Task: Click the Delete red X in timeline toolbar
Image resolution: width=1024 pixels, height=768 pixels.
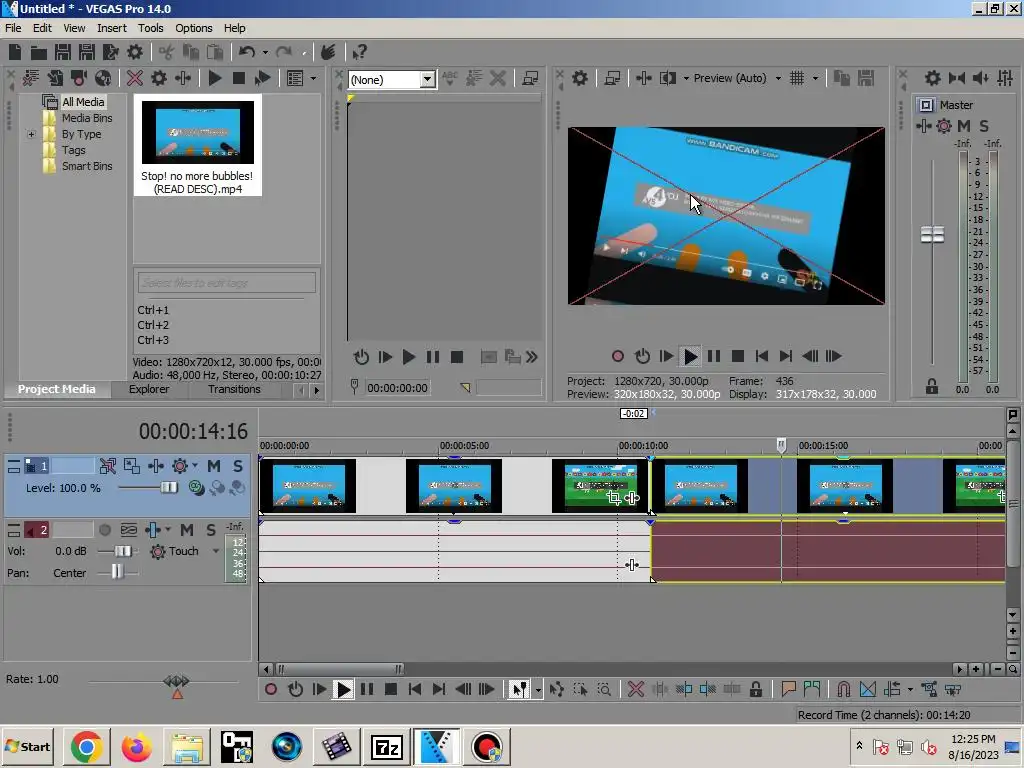Action: [x=635, y=690]
